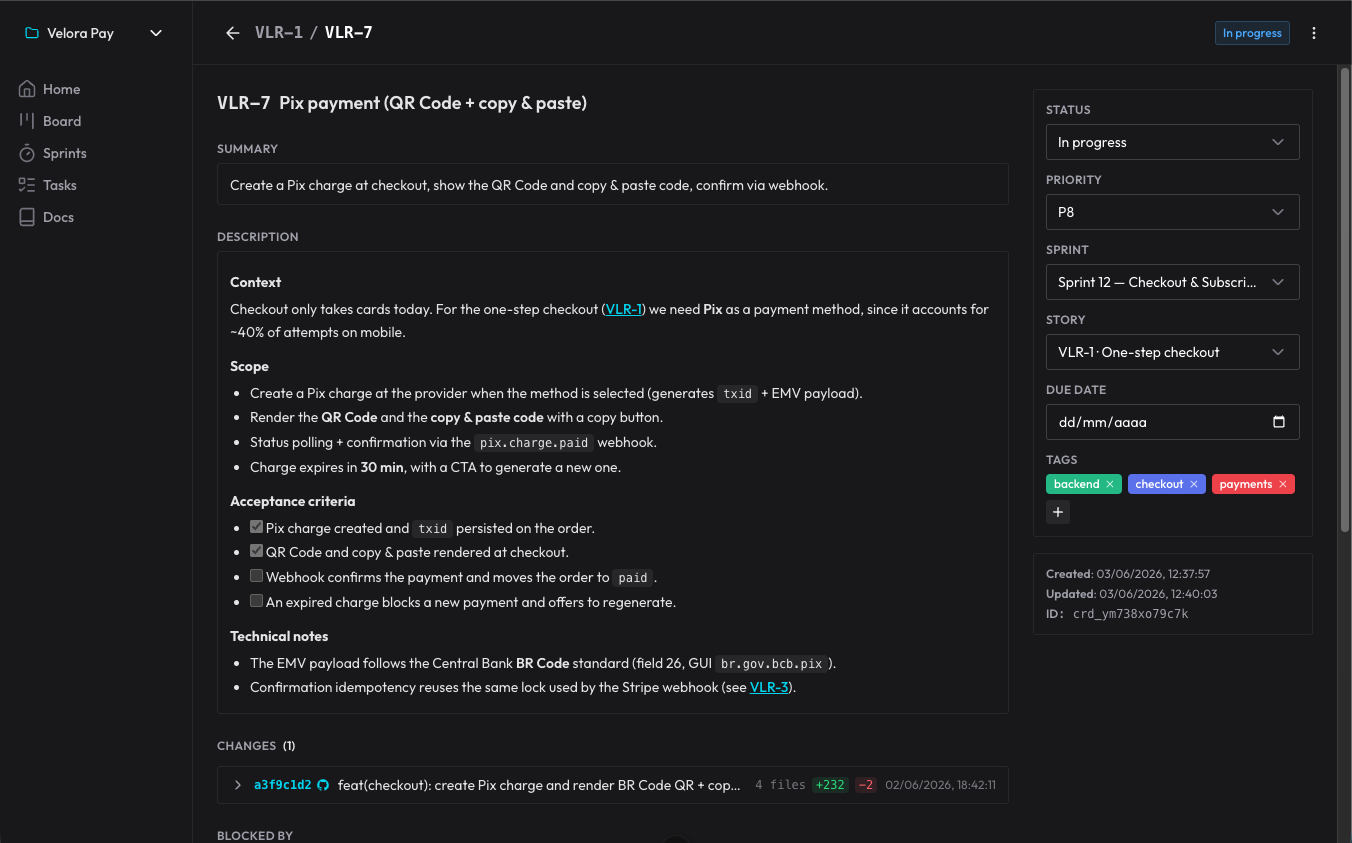
Task: Click the Summary text field
Action: tap(612, 185)
